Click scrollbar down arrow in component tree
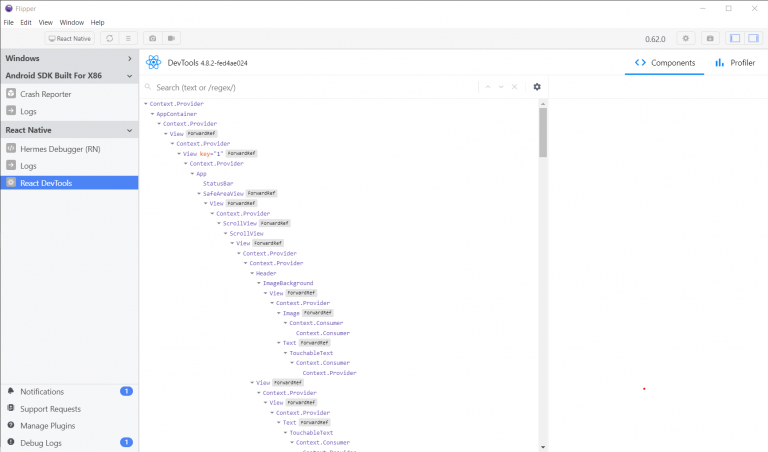This screenshot has height=452, width=768. pyautogui.click(x=543, y=447)
